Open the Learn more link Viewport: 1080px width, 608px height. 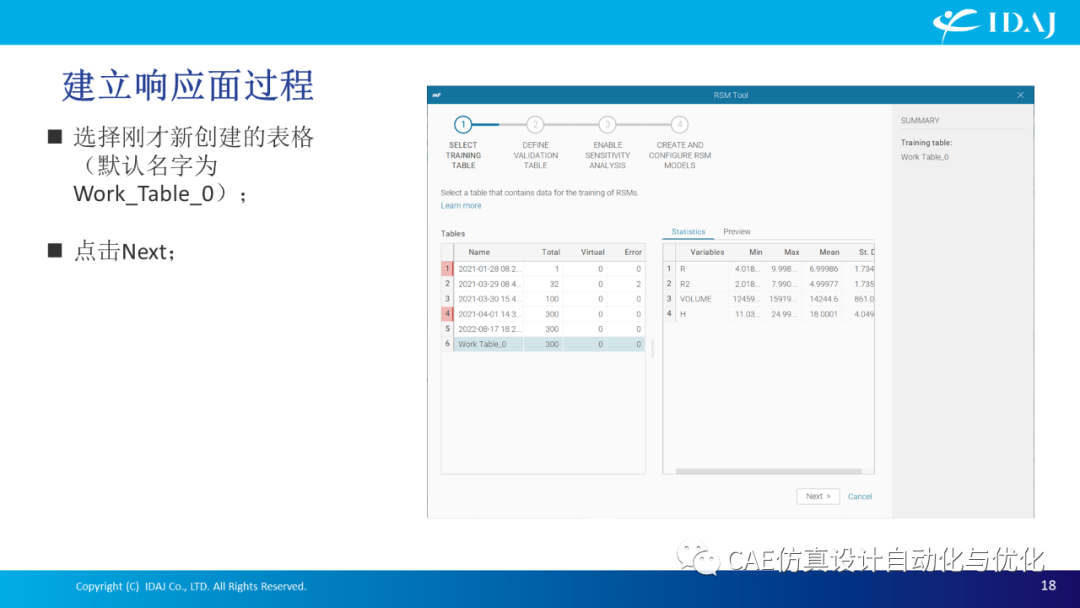[461, 205]
